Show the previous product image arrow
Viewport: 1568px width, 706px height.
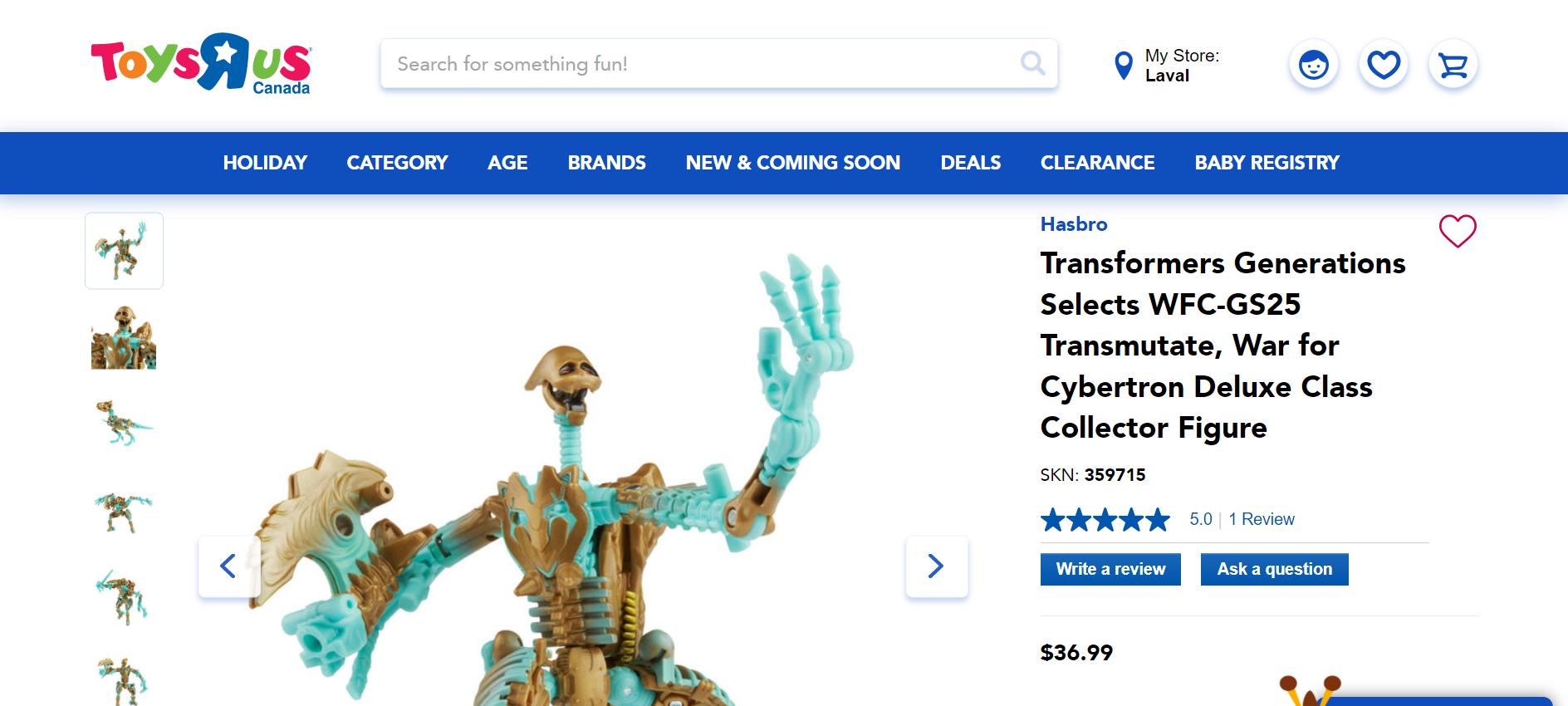click(x=229, y=566)
